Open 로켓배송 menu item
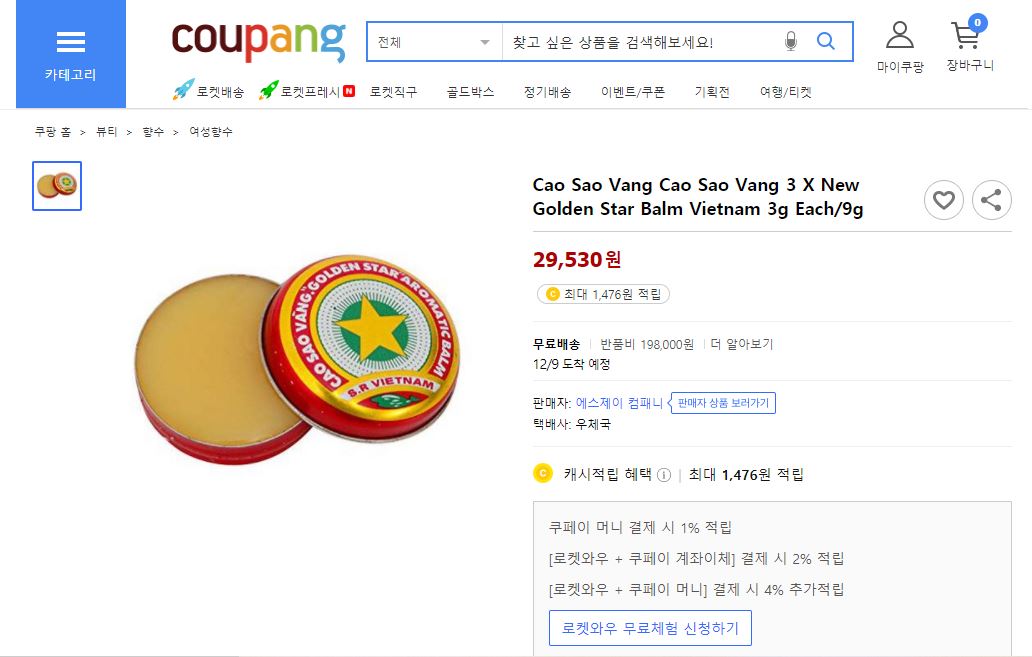Image resolution: width=1032 pixels, height=657 pixels. [209, 91]
